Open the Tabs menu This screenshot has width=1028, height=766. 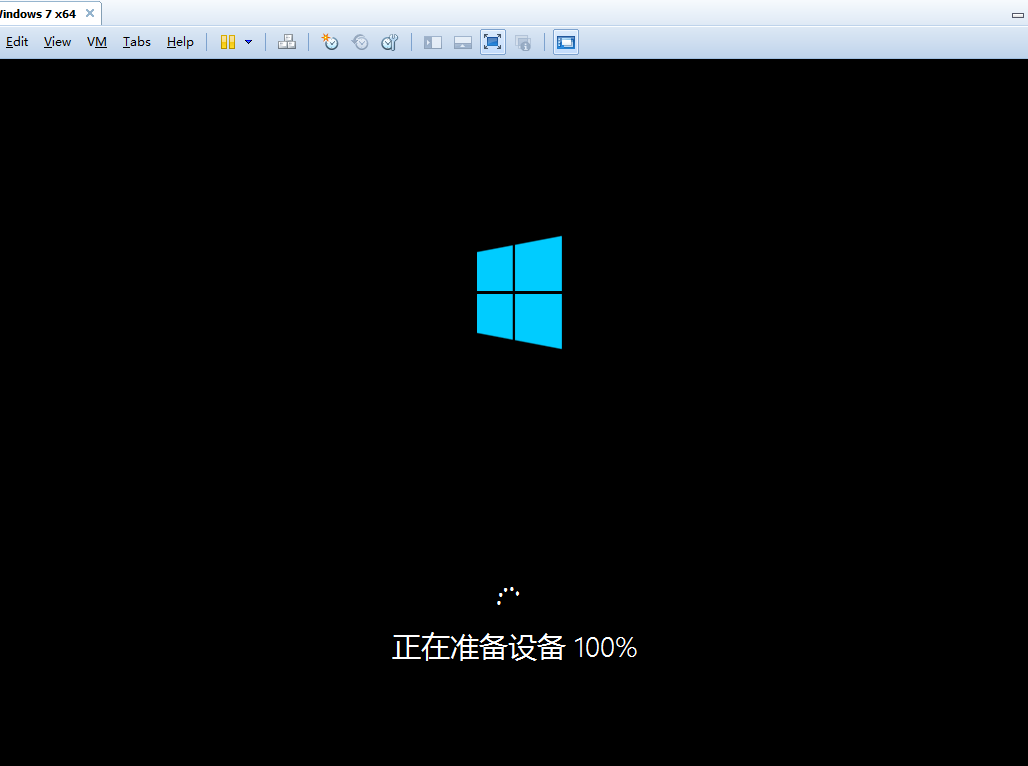(x=136, y=42)
